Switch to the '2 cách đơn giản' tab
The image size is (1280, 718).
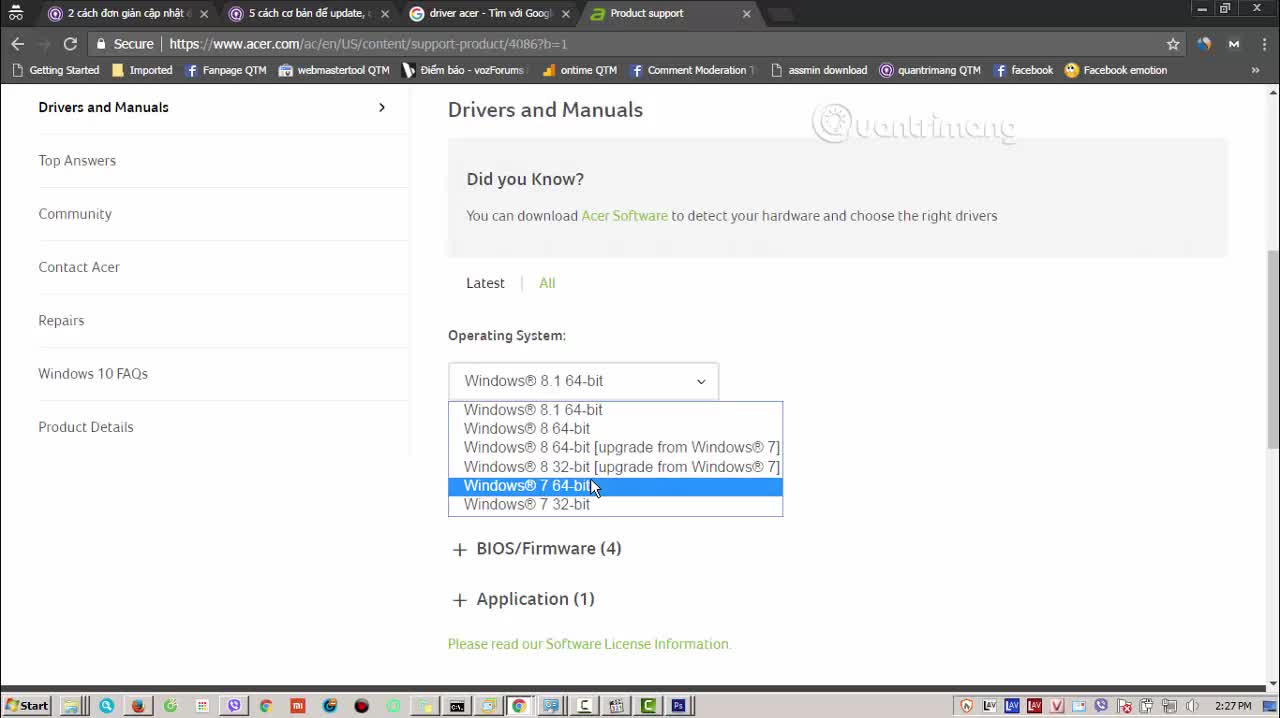coord(127,14)
